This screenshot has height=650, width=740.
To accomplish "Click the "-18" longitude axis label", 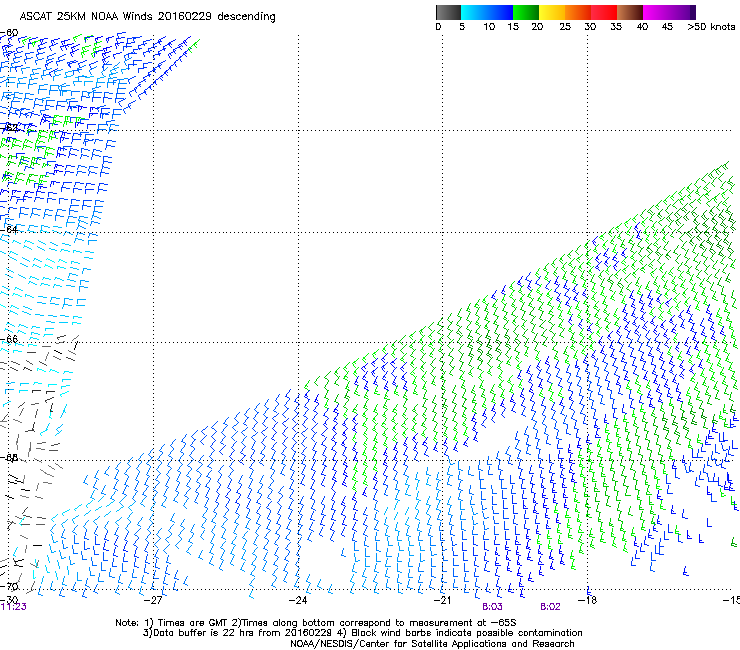I will click(x=587, y=600).
